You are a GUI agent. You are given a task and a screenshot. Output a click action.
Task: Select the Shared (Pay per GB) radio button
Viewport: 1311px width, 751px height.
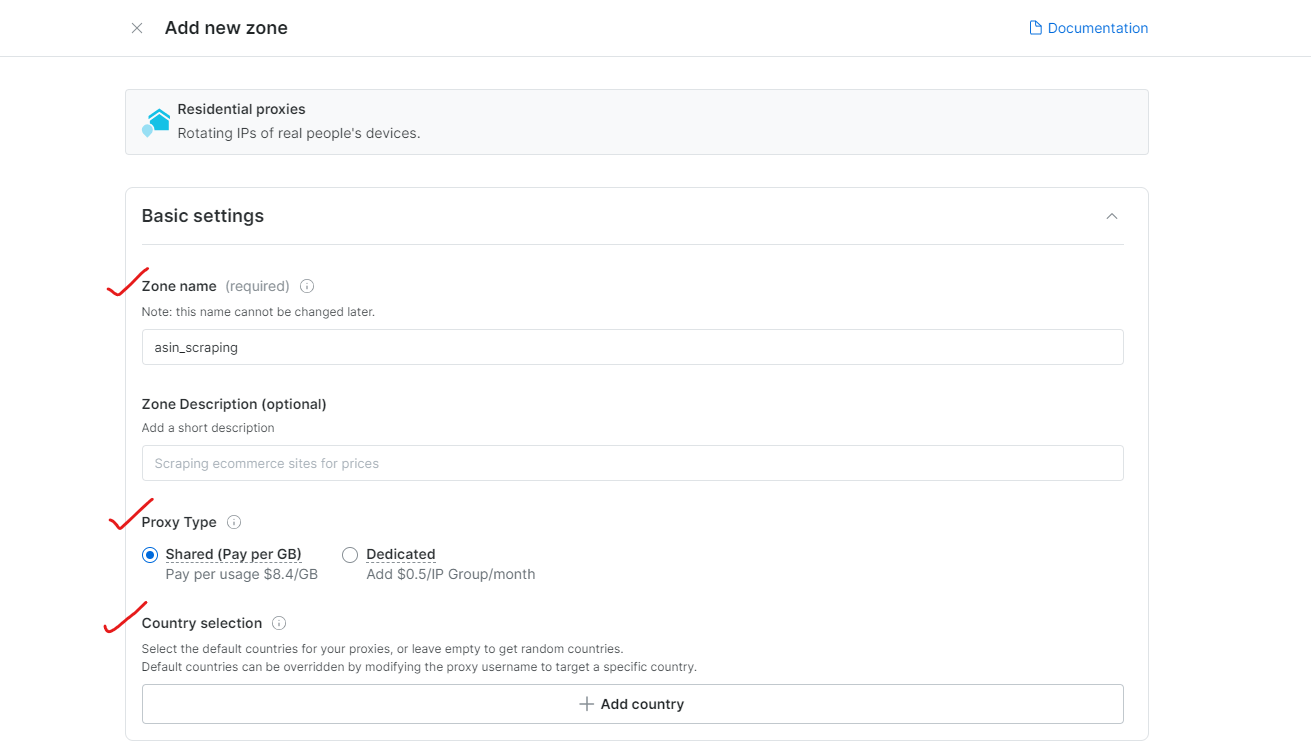pyautogui.click(x=150, y=555)
